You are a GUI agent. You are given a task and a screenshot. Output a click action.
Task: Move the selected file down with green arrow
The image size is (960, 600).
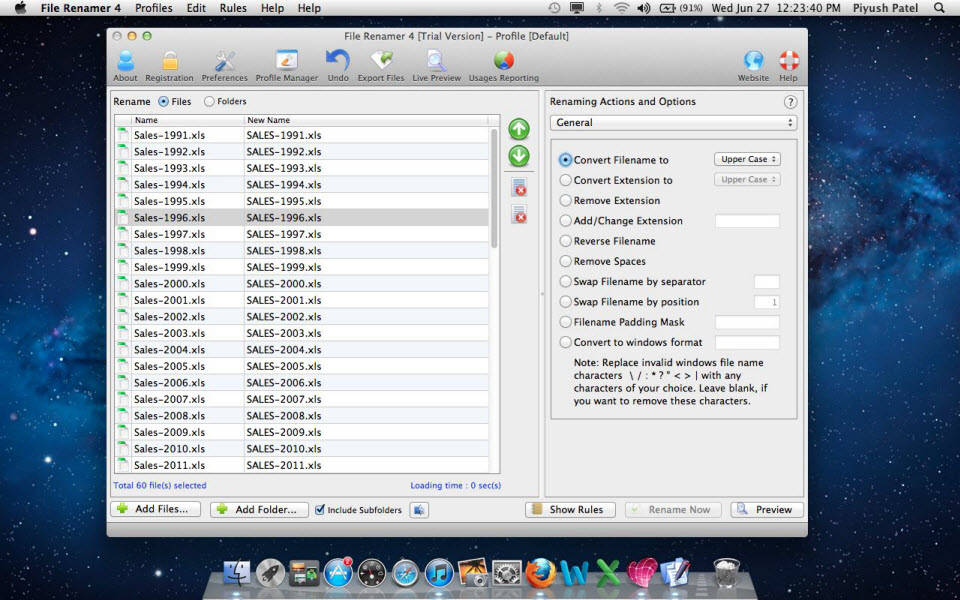tap(519, 156)
